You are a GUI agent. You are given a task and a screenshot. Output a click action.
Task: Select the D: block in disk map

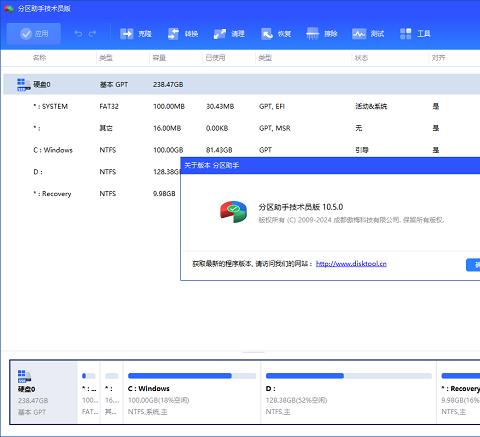coord(349,392)
